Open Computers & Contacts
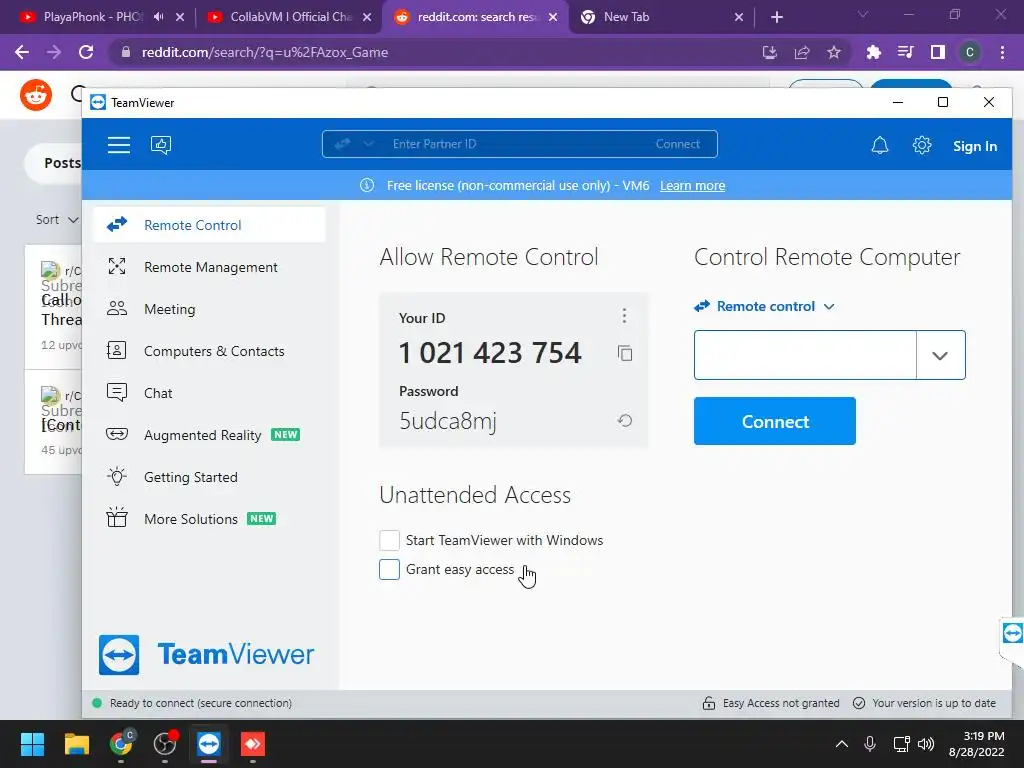This screenshot has height=768, width=1024. point(209,351)
